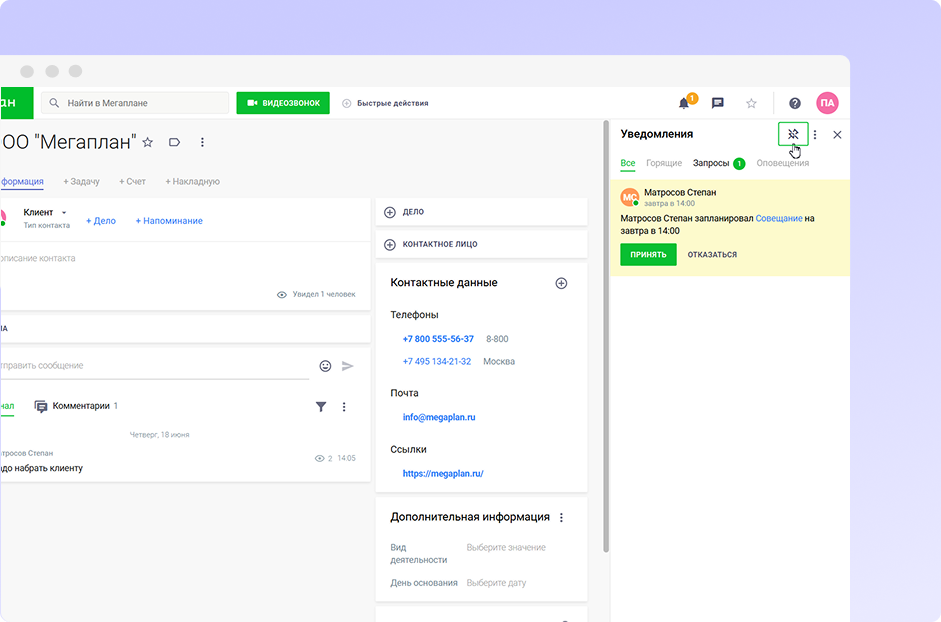Click the Матросов Степан MC avatar
This screenshot has width=941, height=622.
tap(630, 197)
